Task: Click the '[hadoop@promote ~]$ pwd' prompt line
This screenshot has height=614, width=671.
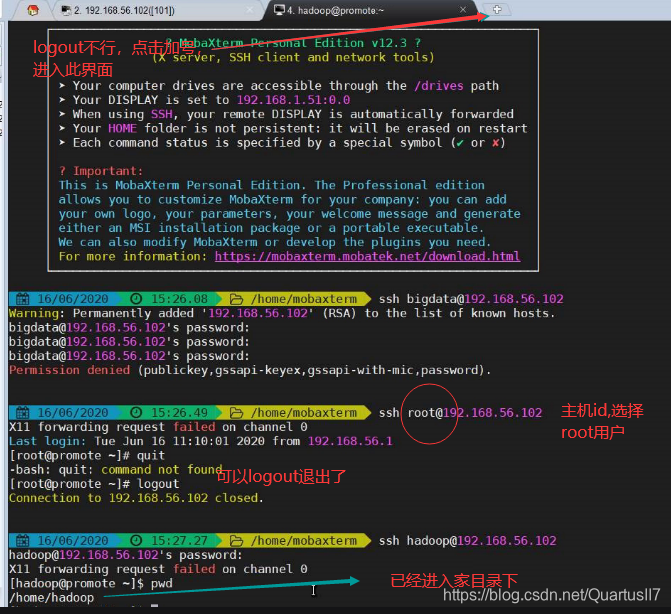Action: coord(91,583)
